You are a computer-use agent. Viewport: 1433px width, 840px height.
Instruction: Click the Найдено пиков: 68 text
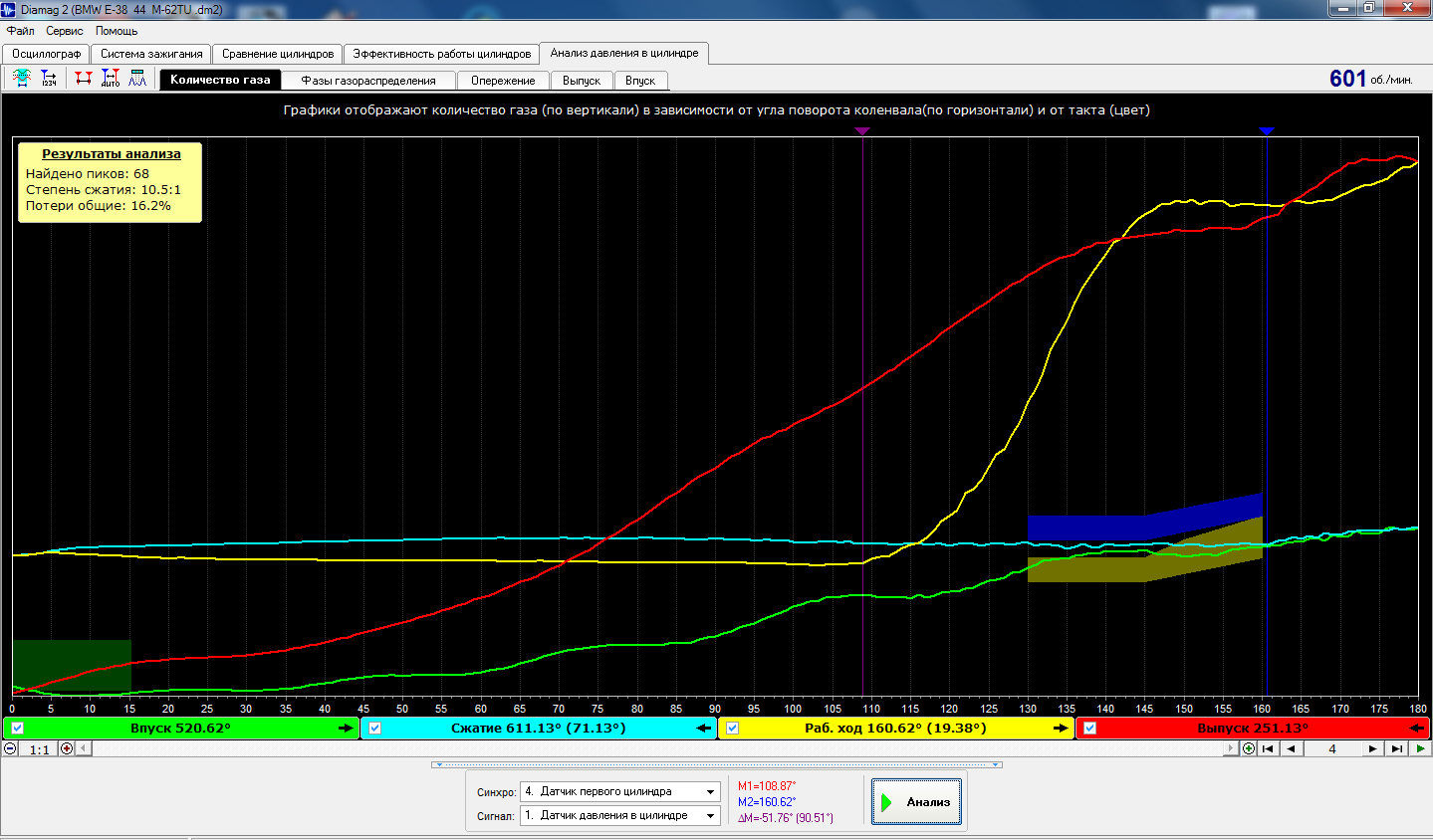(x=88, y=174)
